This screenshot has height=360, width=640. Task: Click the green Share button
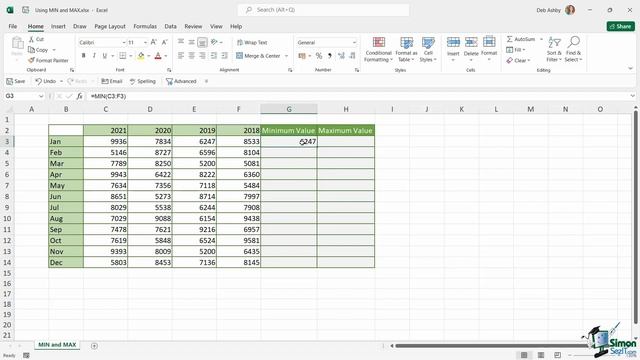point(620,26)
